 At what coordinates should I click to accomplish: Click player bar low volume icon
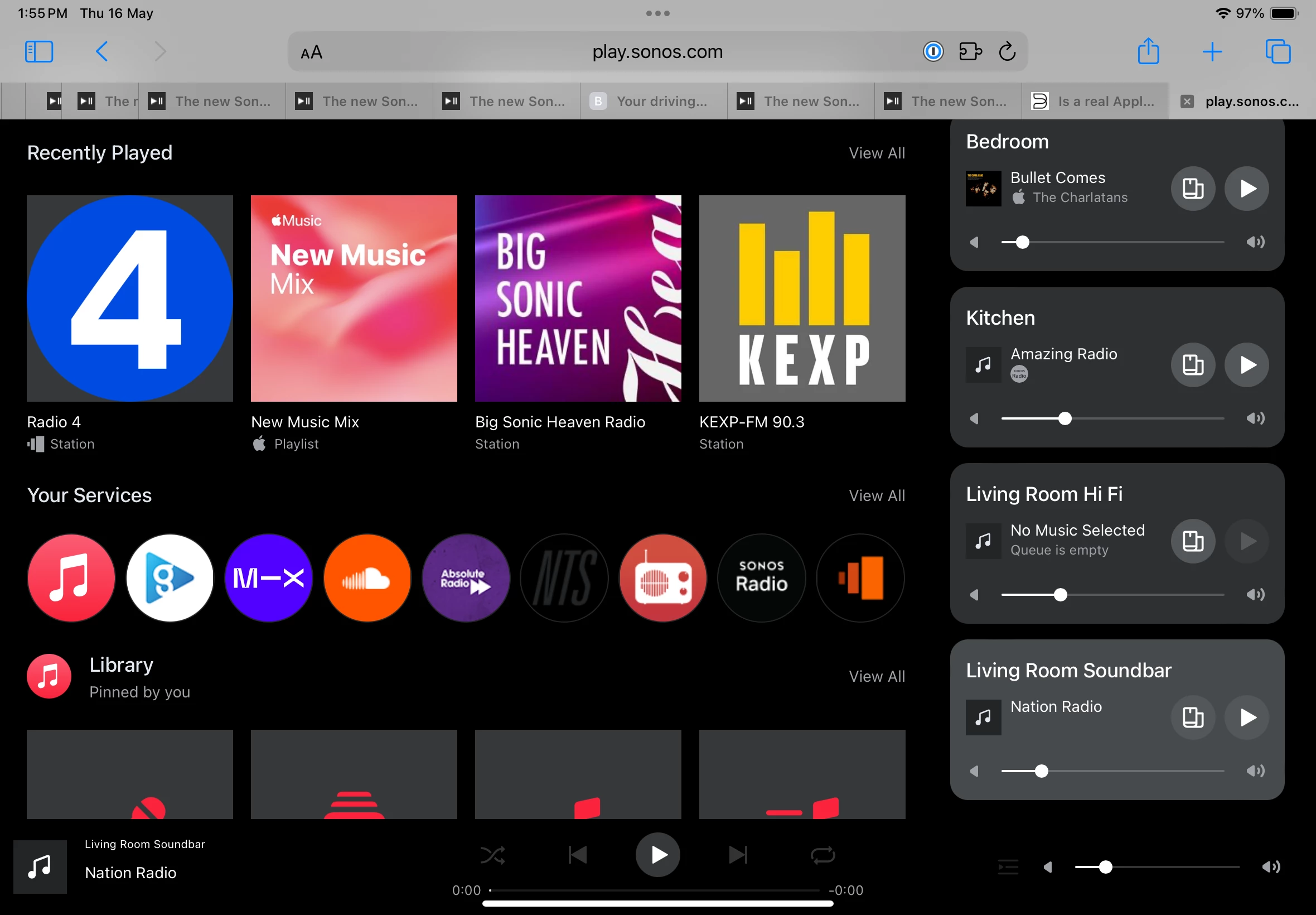click(1048, 868)
